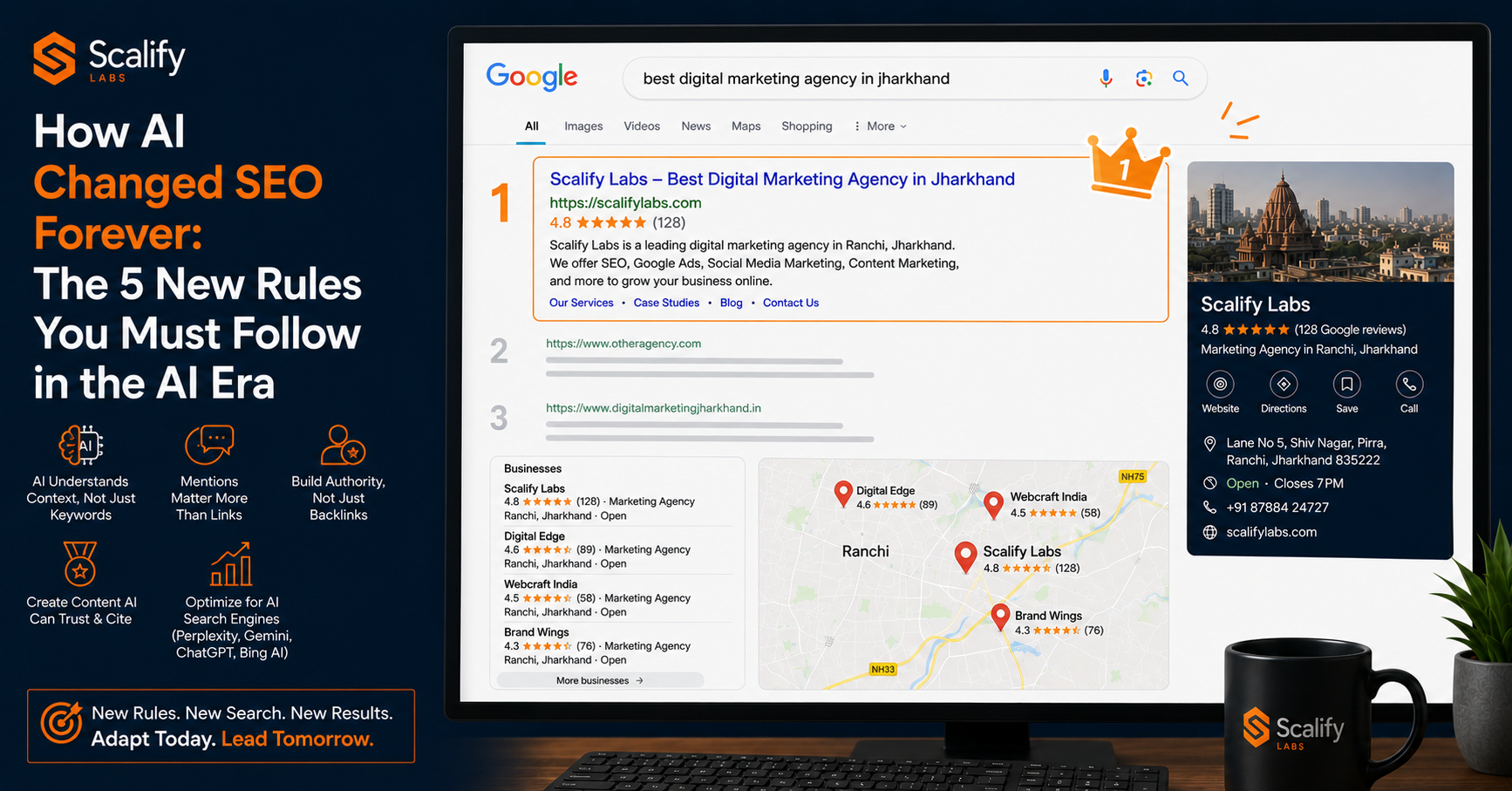Expand More businesses list
The height and width of the screenshot is (791, 1512).
coord(600,680)
